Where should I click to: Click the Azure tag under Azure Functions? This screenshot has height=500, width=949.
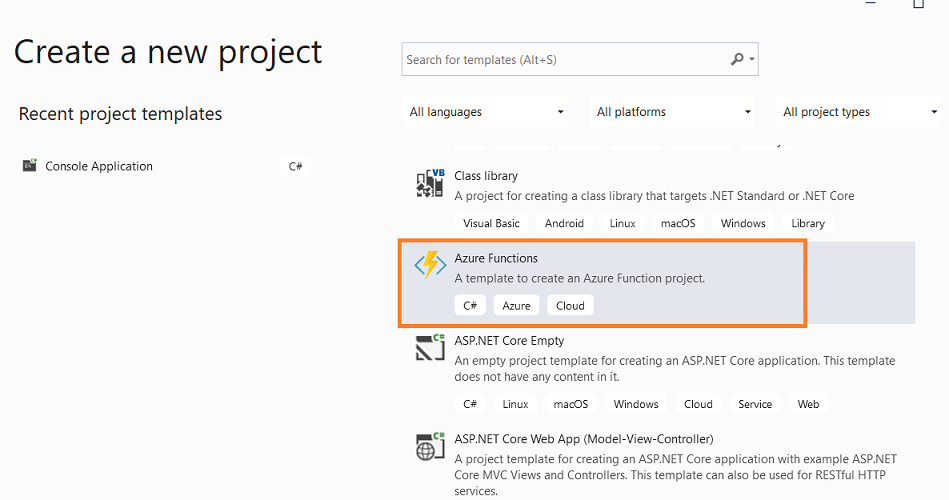coord(516,306)
